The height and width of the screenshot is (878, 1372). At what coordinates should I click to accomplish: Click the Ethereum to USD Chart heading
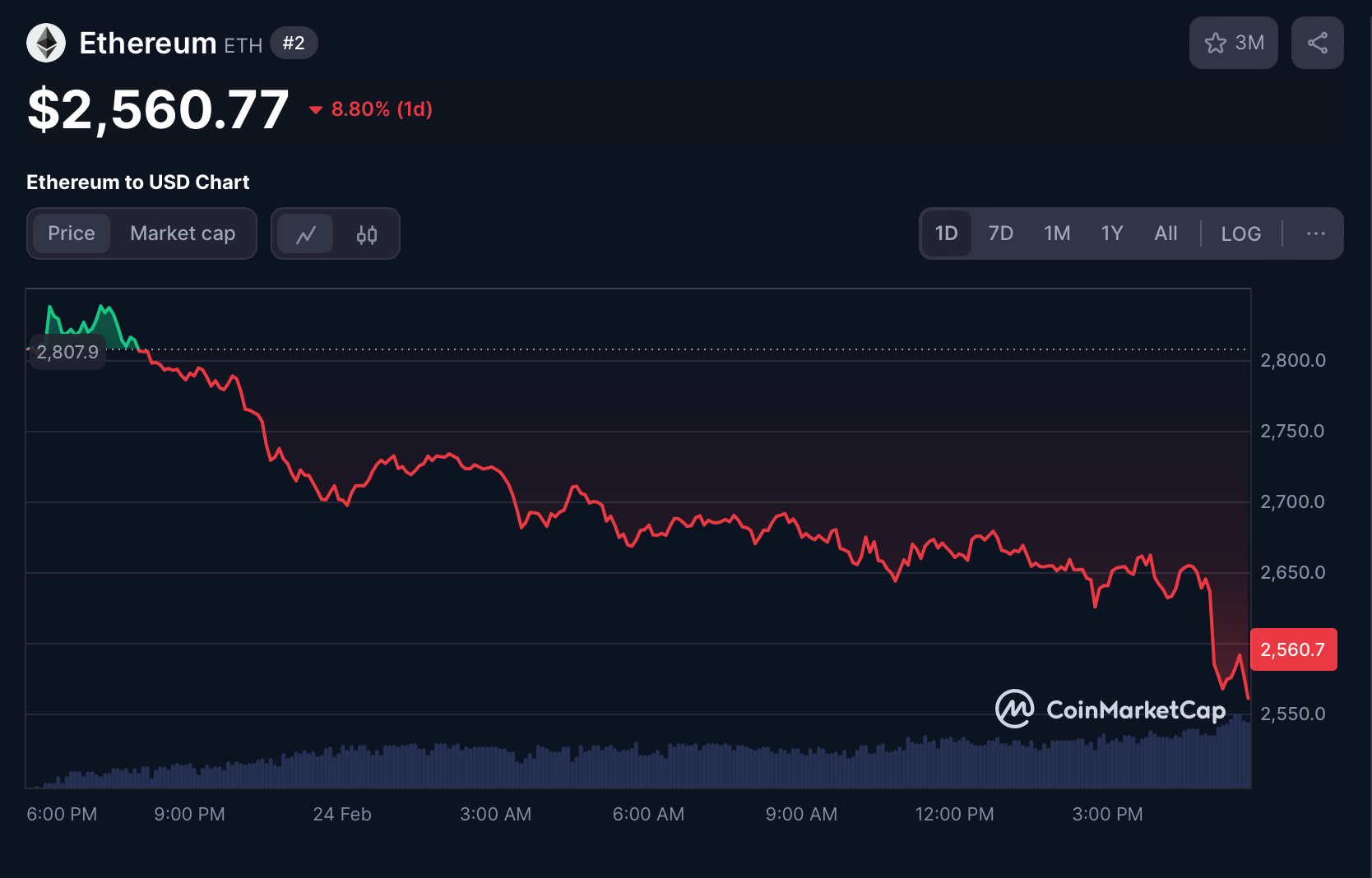(137, 183)
